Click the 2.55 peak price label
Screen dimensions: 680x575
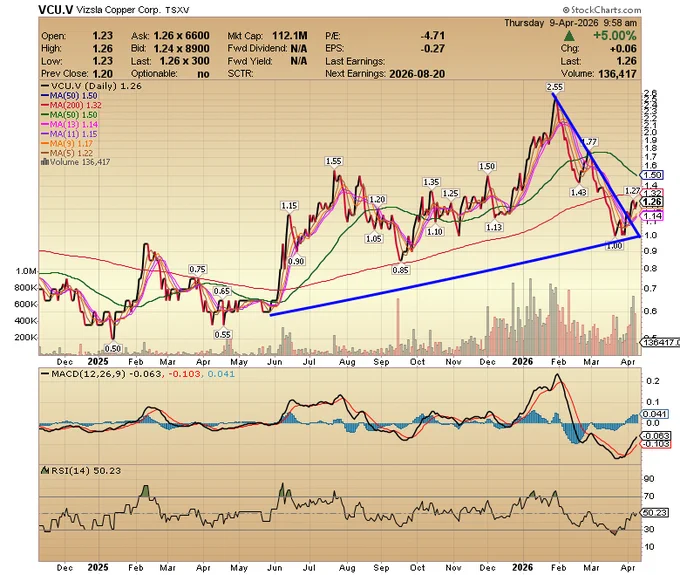click(555, 87)
